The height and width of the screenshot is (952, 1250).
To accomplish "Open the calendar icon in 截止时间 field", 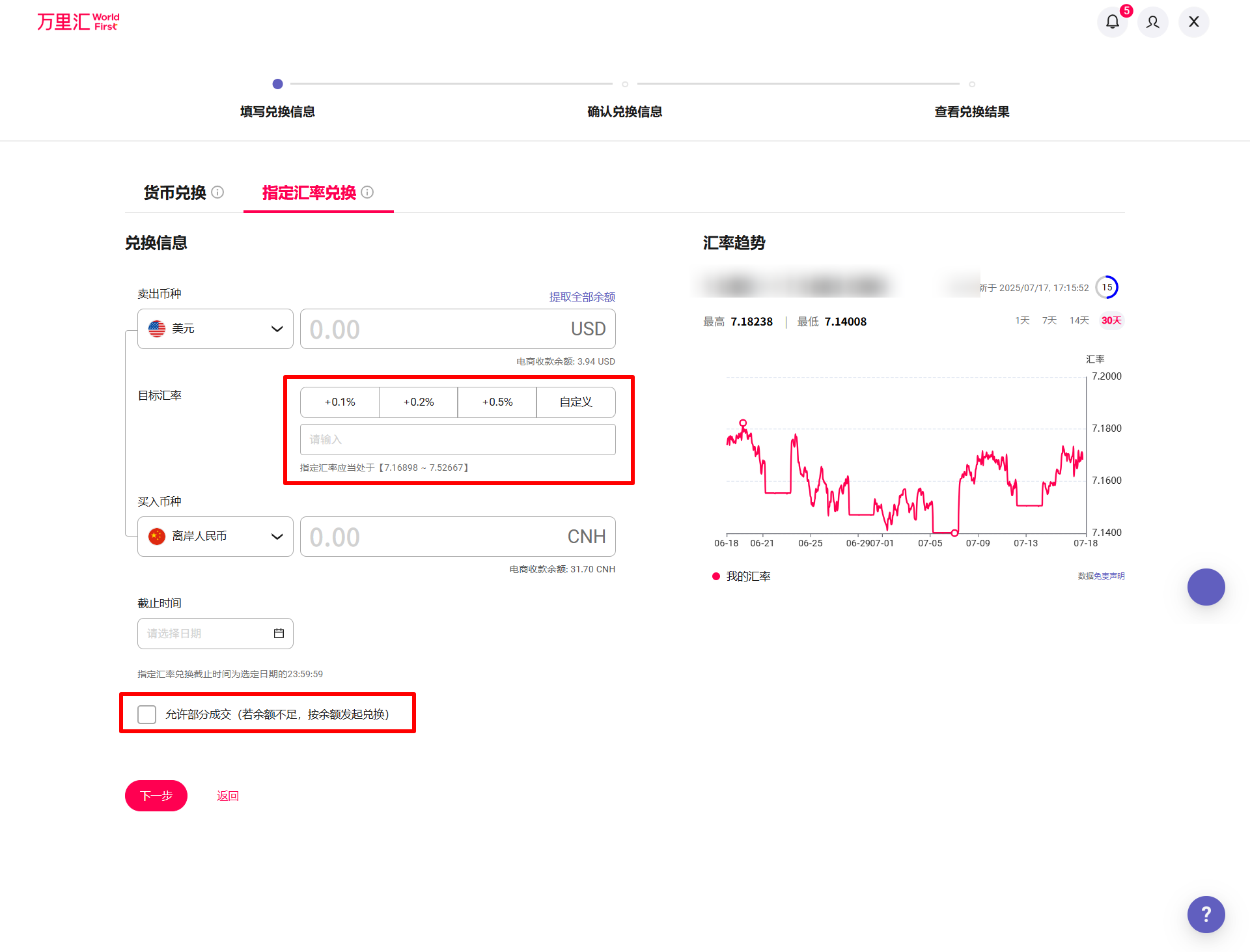I will pyautogui.click(x=279, y=634).
